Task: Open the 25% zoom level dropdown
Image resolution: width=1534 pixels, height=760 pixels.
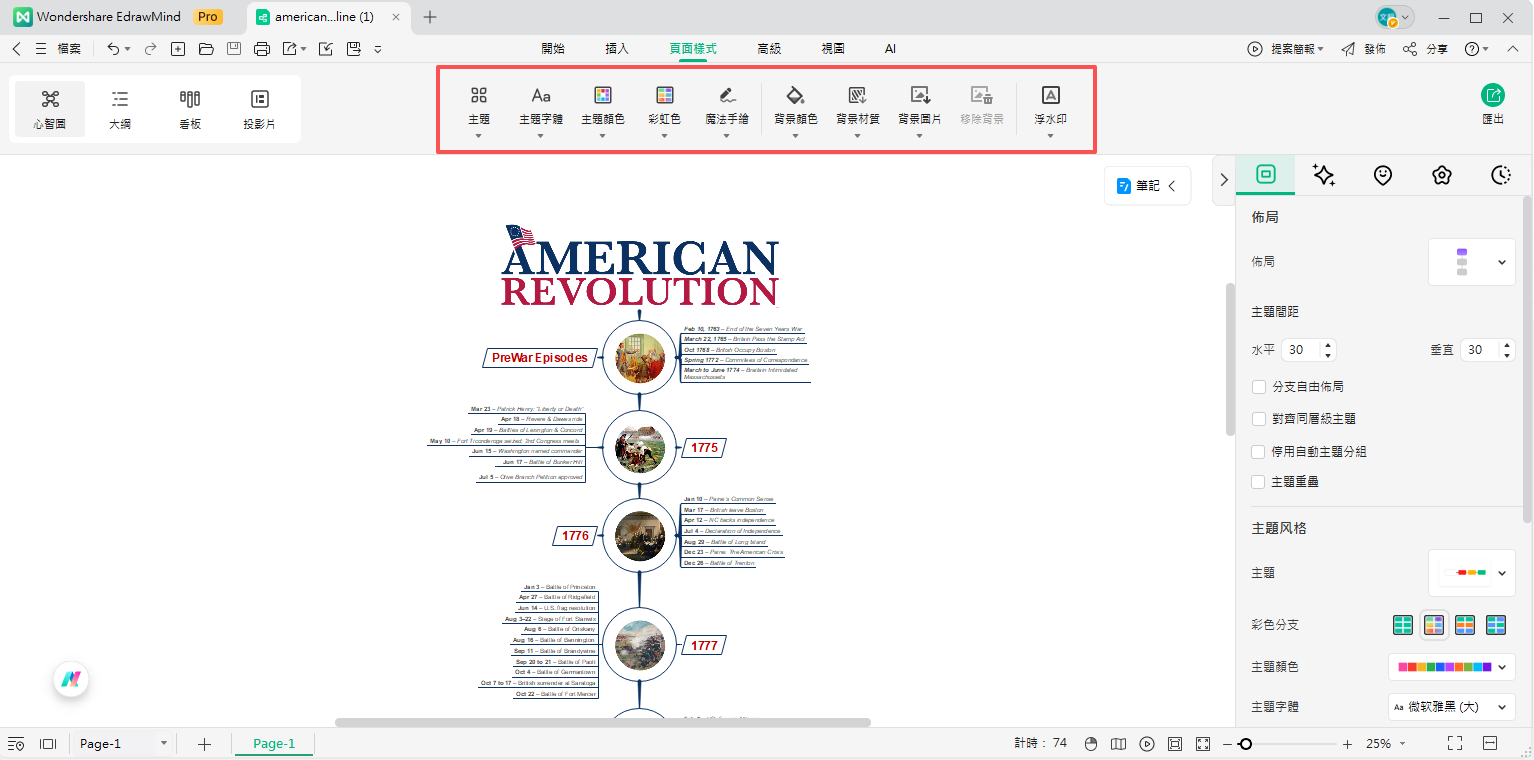Action: coord(1387,744)
